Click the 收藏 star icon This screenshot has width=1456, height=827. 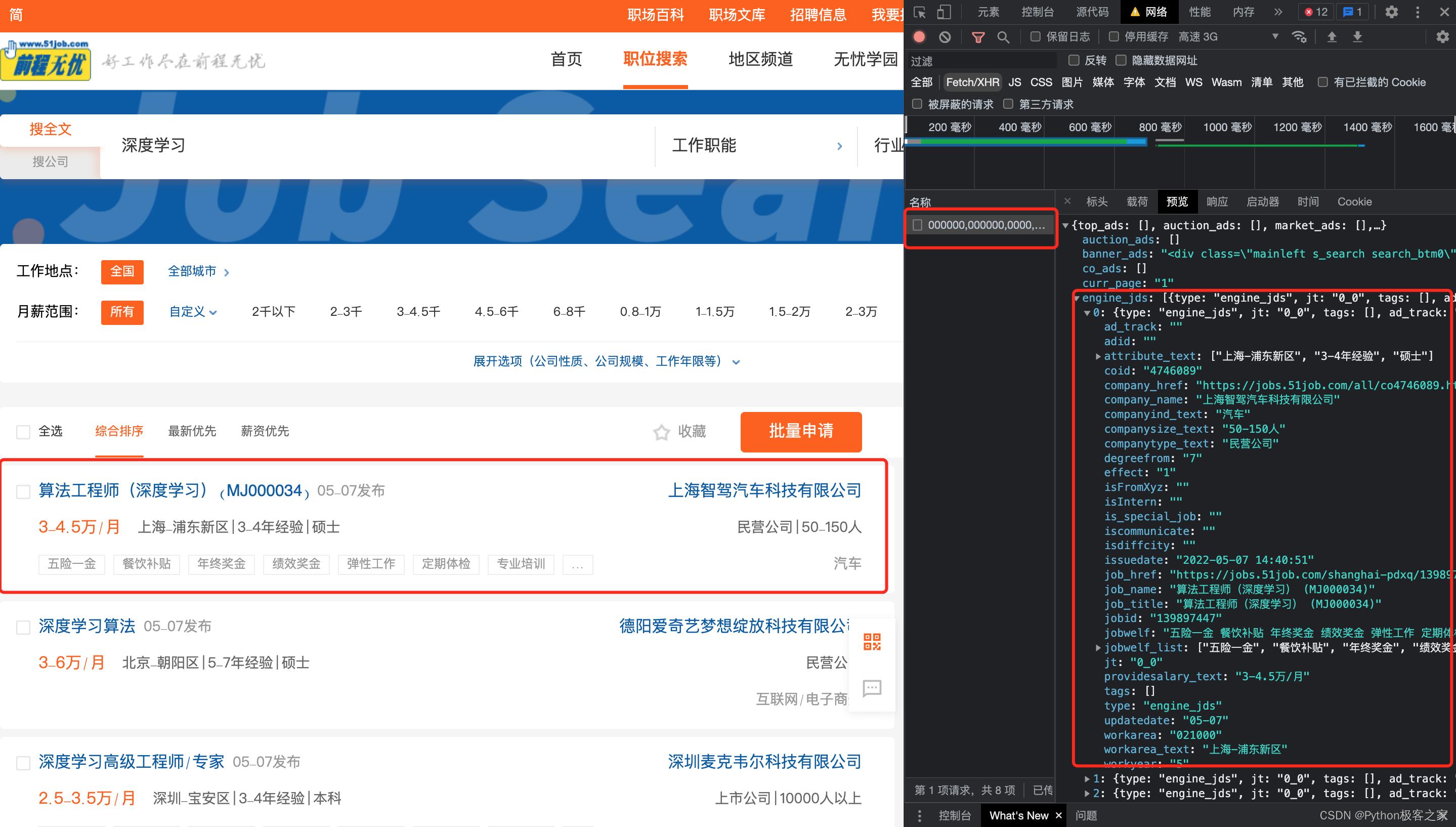pos(661,432)
